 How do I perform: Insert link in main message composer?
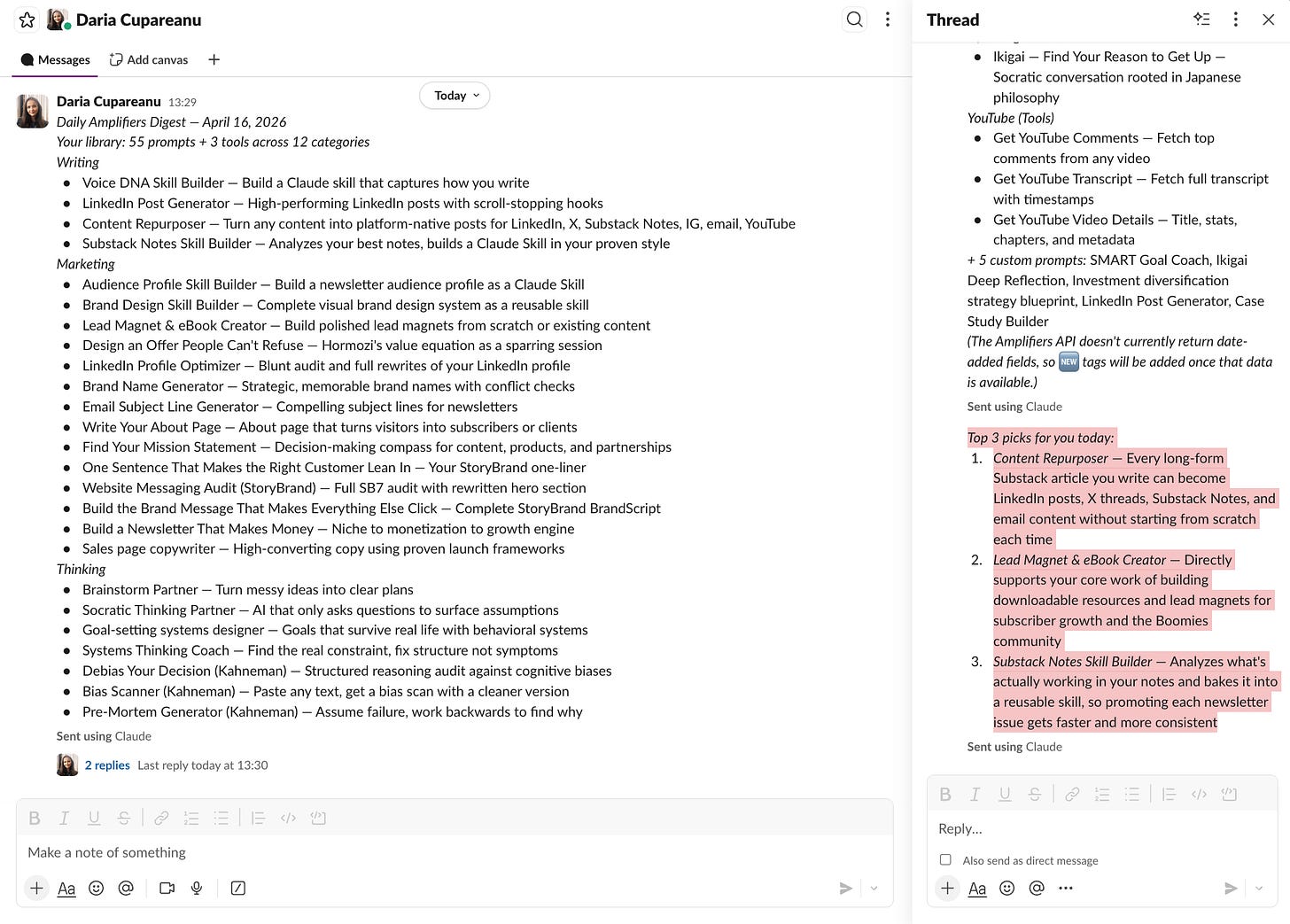tap(161, 818)
